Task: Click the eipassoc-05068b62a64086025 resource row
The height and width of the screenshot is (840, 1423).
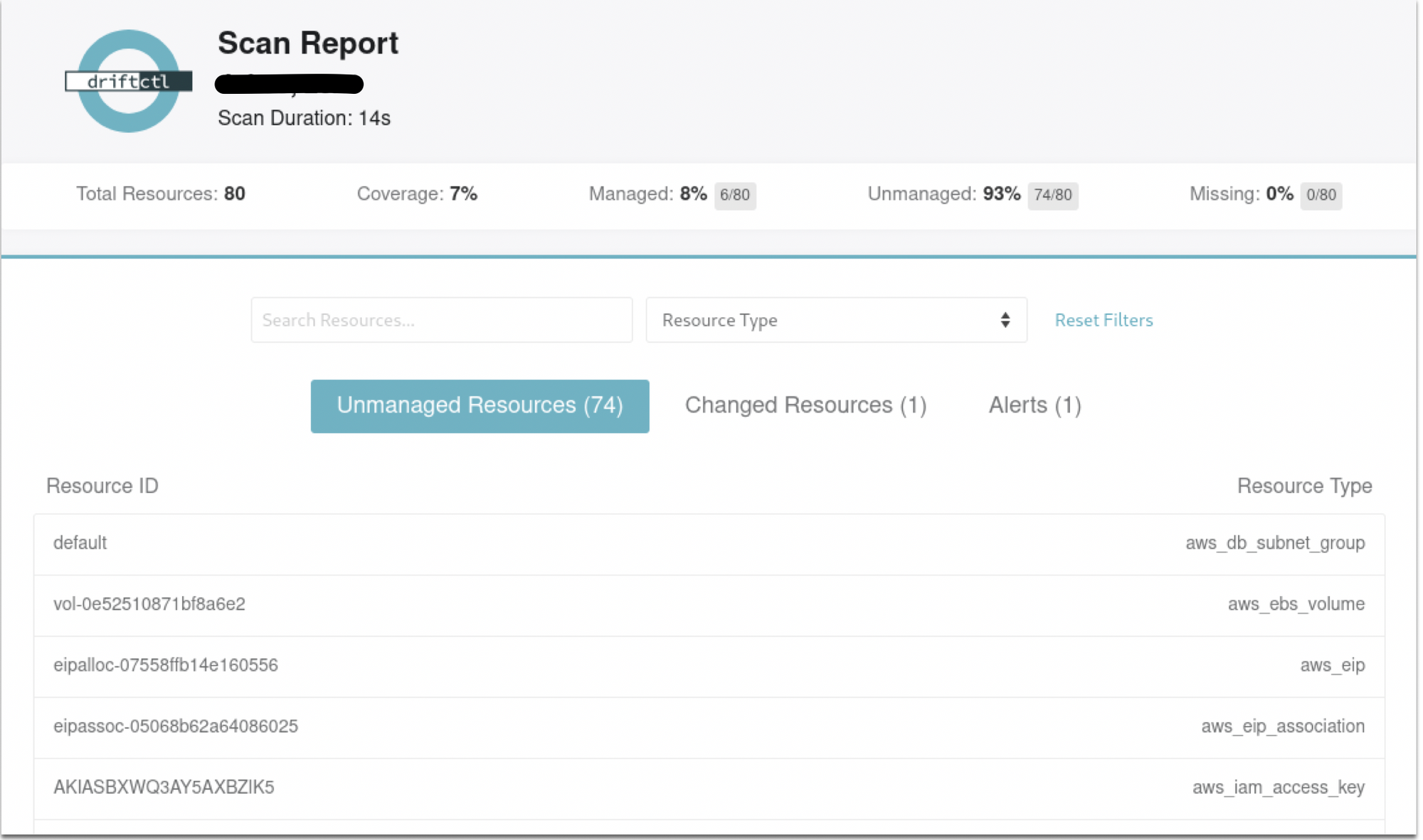Action: [x=709, y=727]
